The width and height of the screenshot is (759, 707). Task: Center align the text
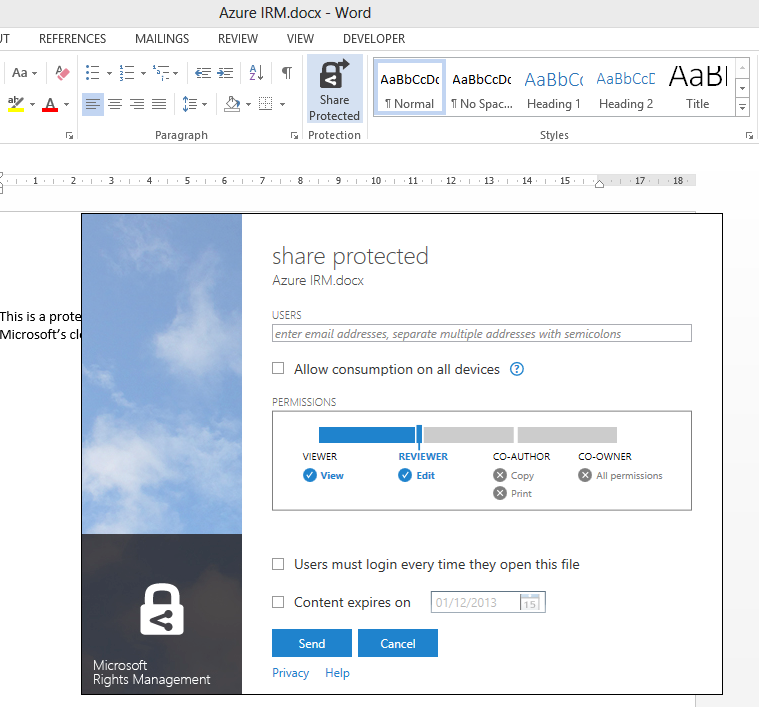115,104
